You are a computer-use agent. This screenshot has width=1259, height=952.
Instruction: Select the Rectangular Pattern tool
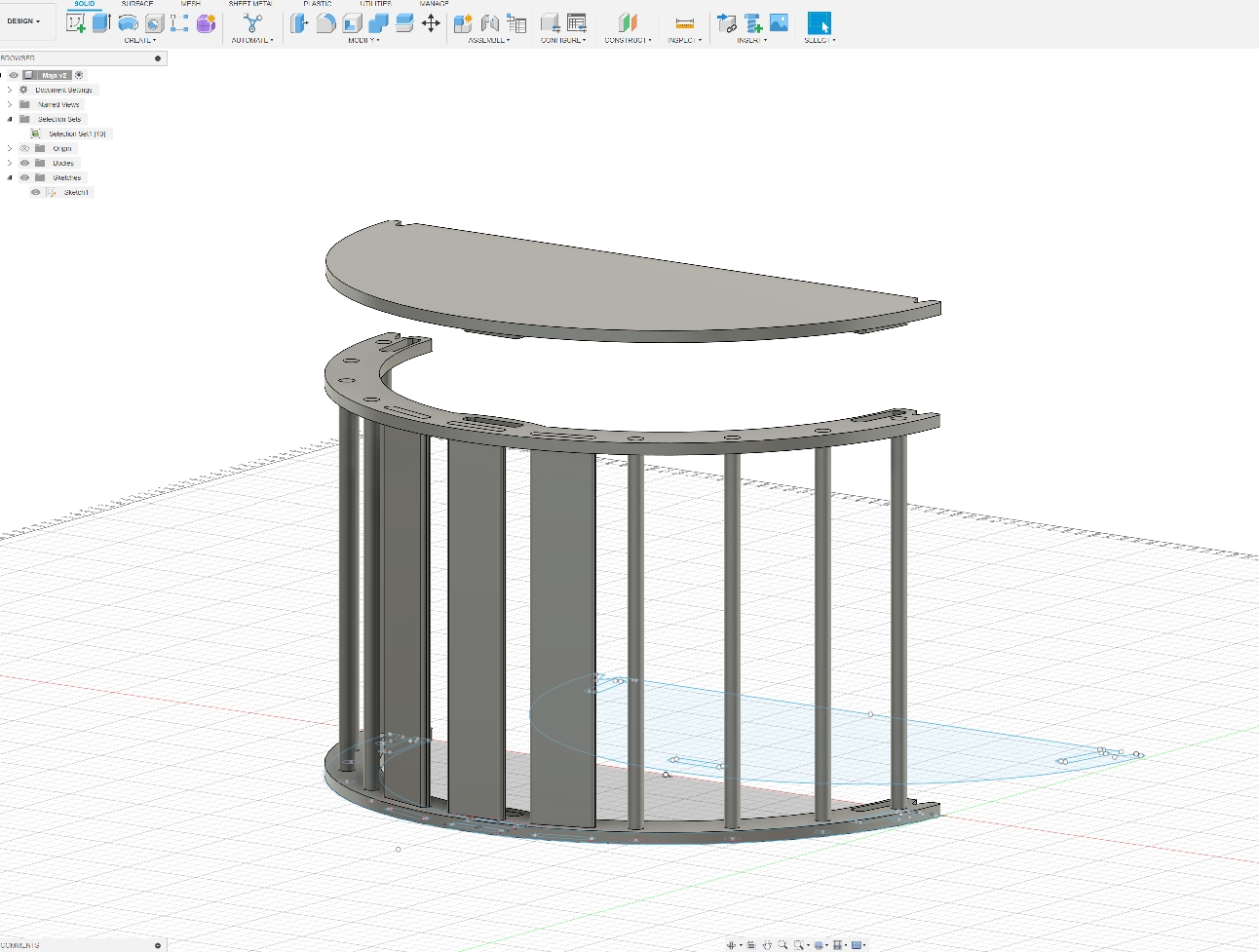(179, 22)
